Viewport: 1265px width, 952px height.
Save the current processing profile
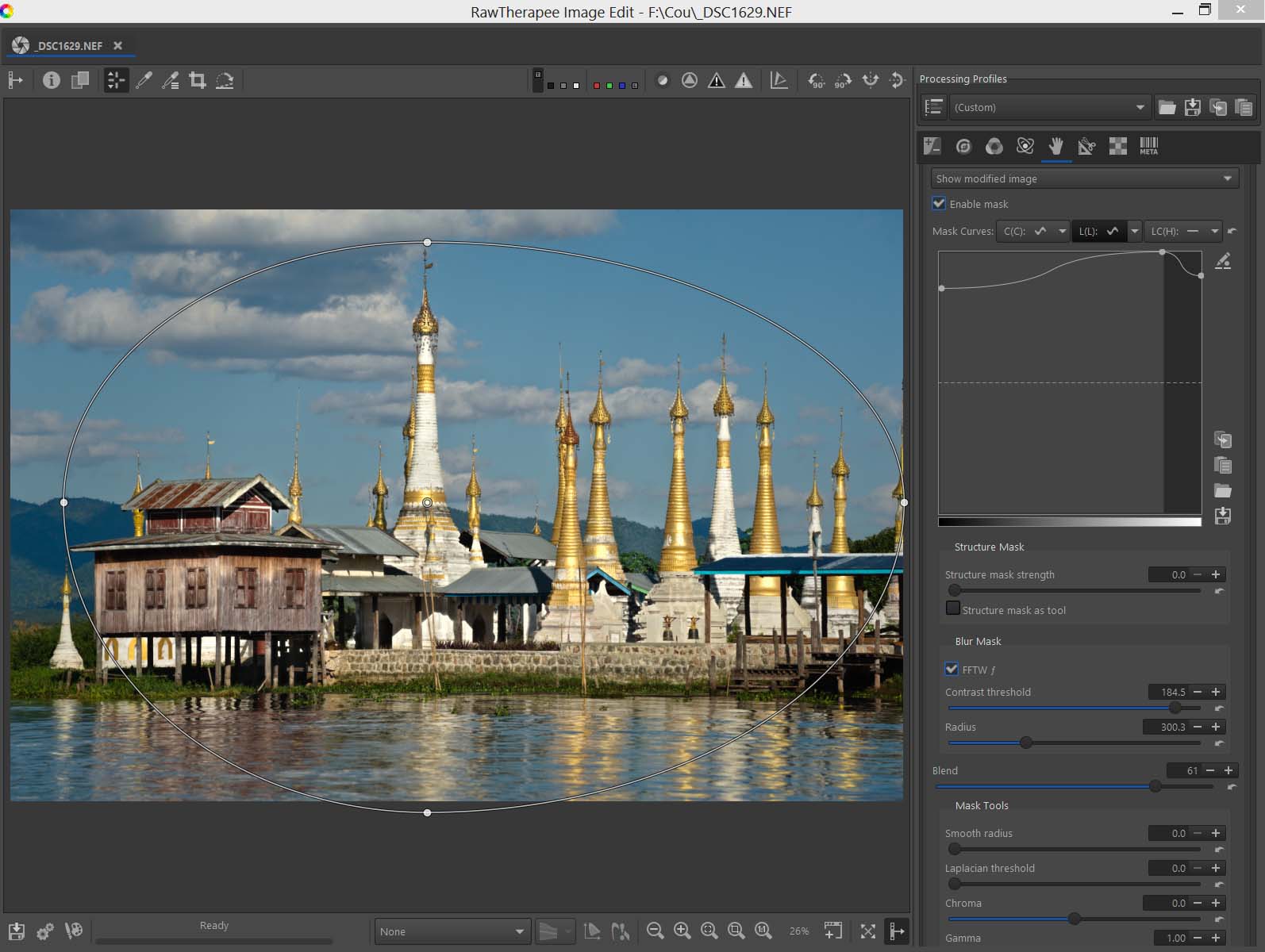[x=1192, y=107]
